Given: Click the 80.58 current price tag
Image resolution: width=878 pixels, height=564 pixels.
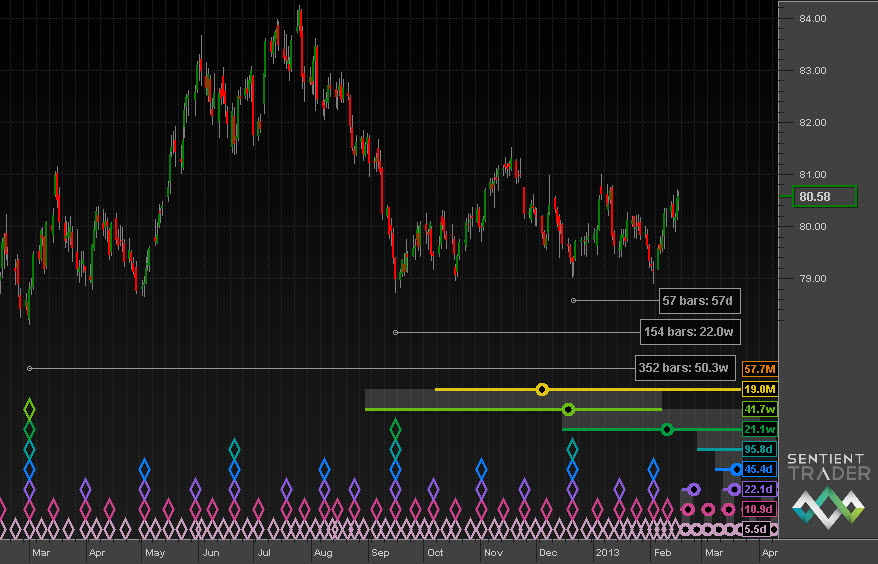Looking at the screenshot, I should coord(825,197).
